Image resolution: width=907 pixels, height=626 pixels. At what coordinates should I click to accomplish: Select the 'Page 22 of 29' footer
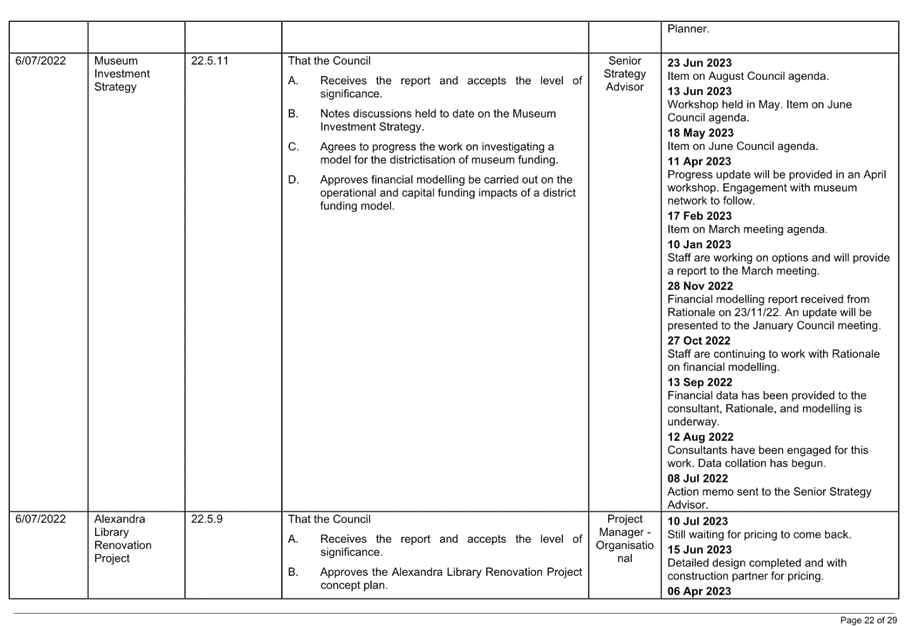pos(868,620)
